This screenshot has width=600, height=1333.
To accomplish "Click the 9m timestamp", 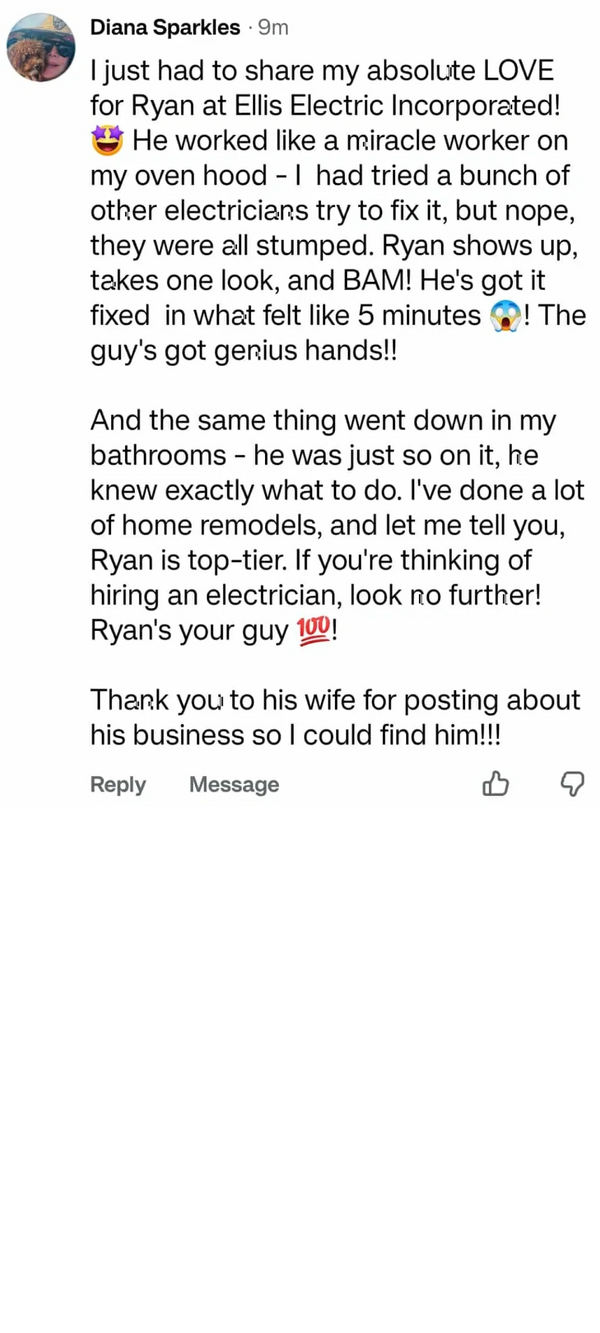I will (273, 28).
